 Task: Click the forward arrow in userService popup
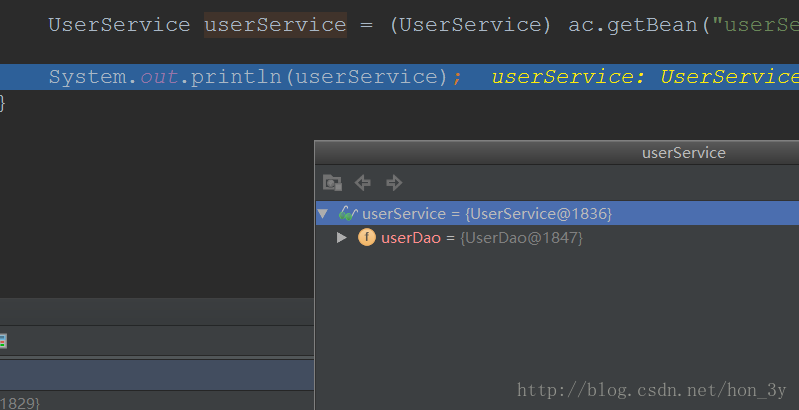(x=394, y=183)
